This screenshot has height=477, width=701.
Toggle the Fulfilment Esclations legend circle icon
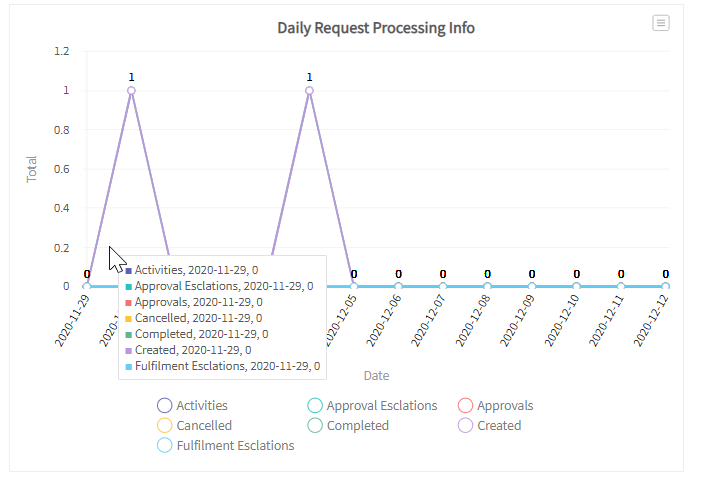(x=164, y=446)
